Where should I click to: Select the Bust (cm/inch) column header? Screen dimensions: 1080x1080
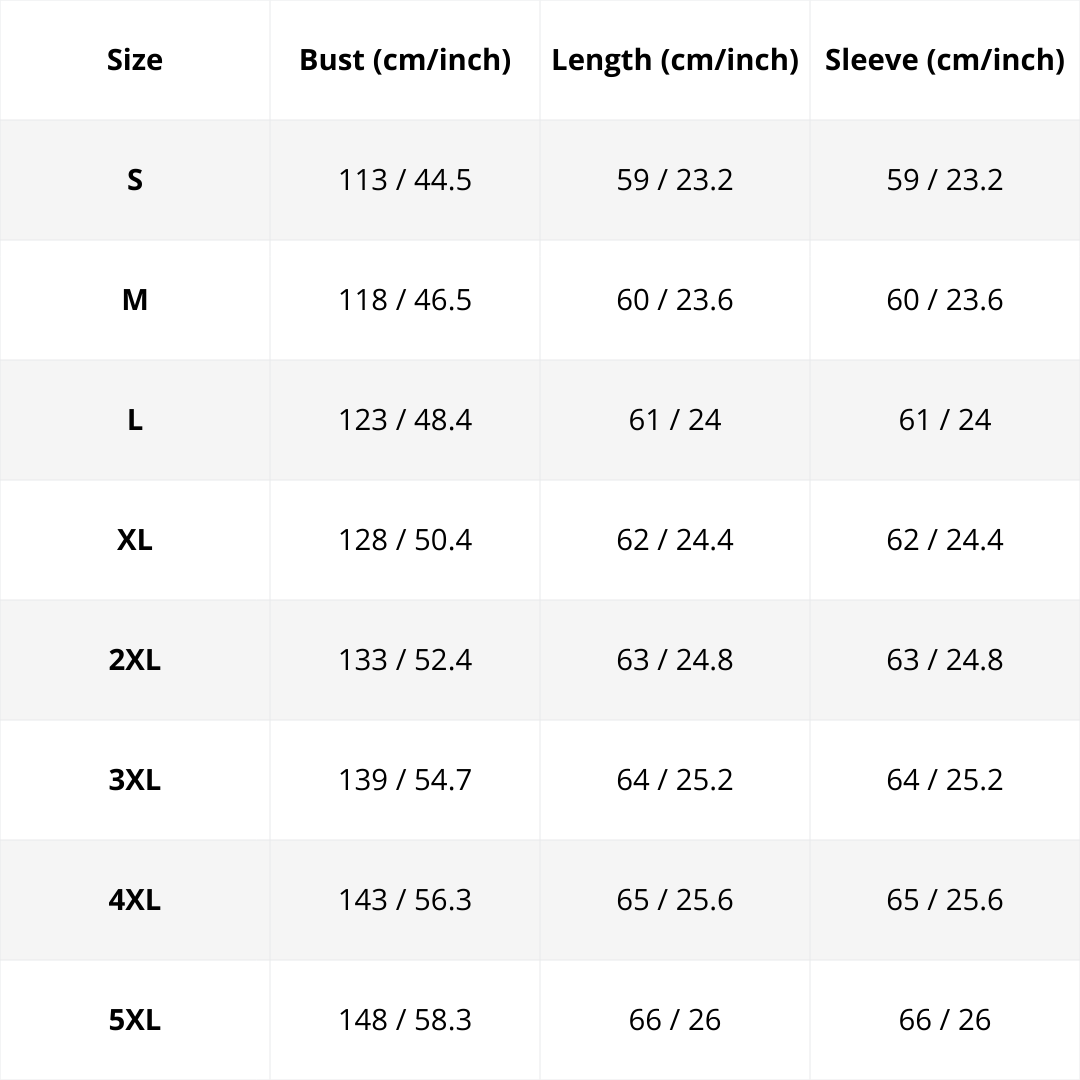pyautogui.click(x=405, y=60)
